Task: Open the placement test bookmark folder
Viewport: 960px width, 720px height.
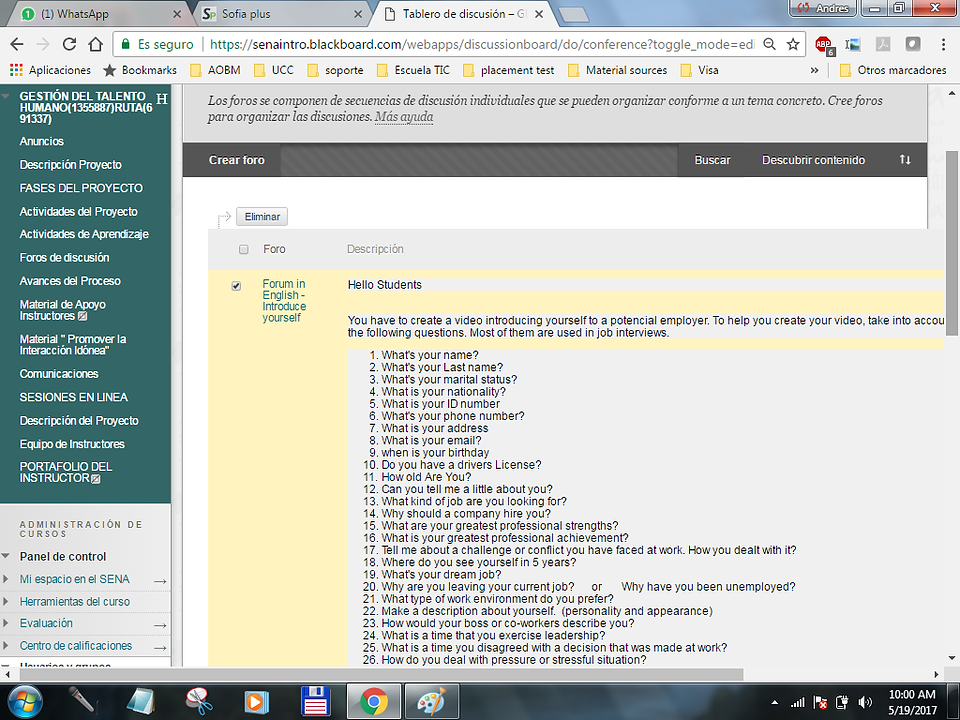Action: click(x=509, y=70)
